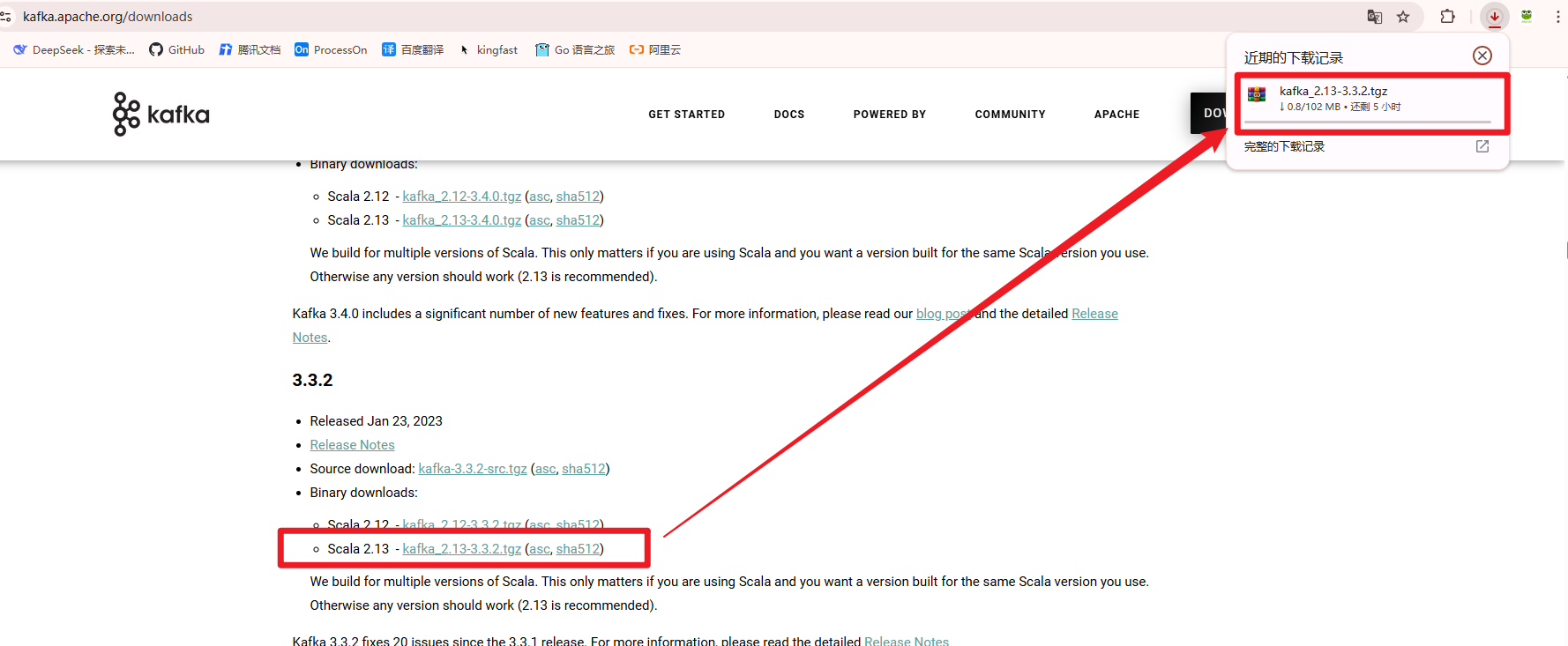This screenshot has width=1568, height=646.
Task: Open asc signature for kafka_2.13-3.4.0.tgz
Action: tap(540, 220)
